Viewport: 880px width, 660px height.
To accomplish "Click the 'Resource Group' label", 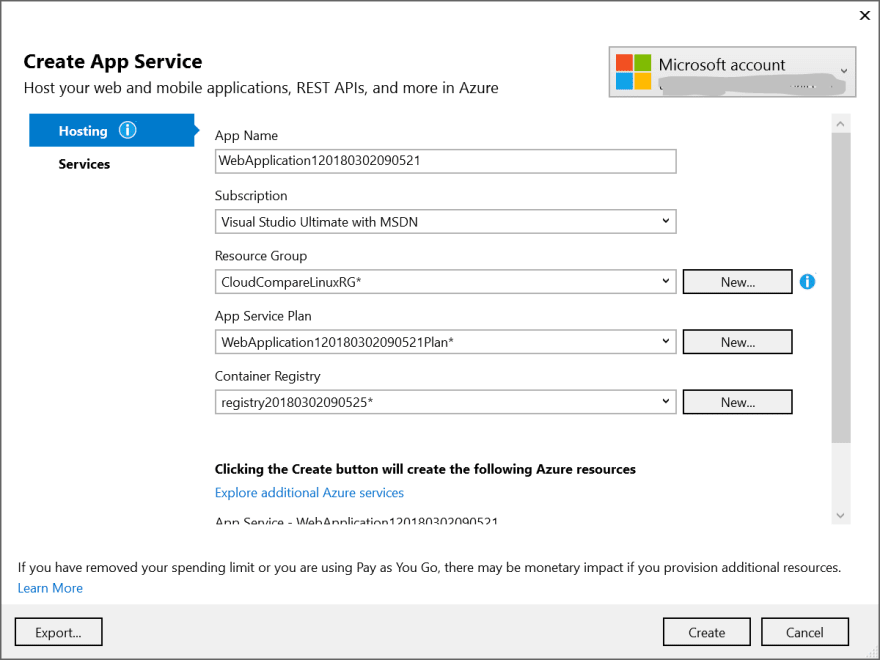I will pos(261,255).
